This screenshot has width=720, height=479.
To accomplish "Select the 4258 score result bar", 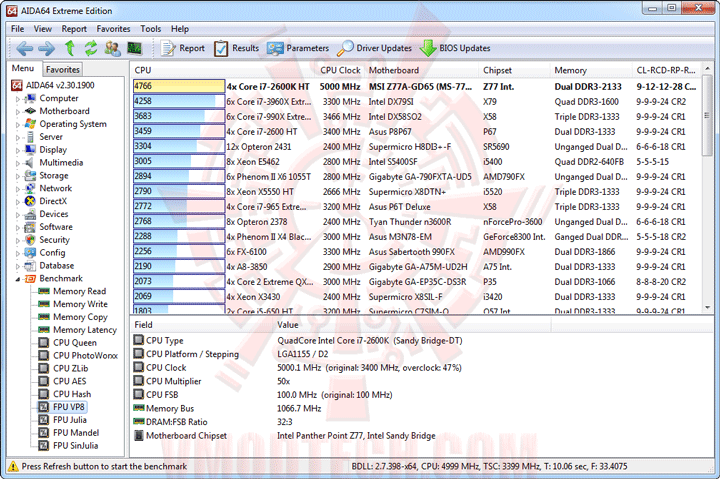I will [179, 101].
